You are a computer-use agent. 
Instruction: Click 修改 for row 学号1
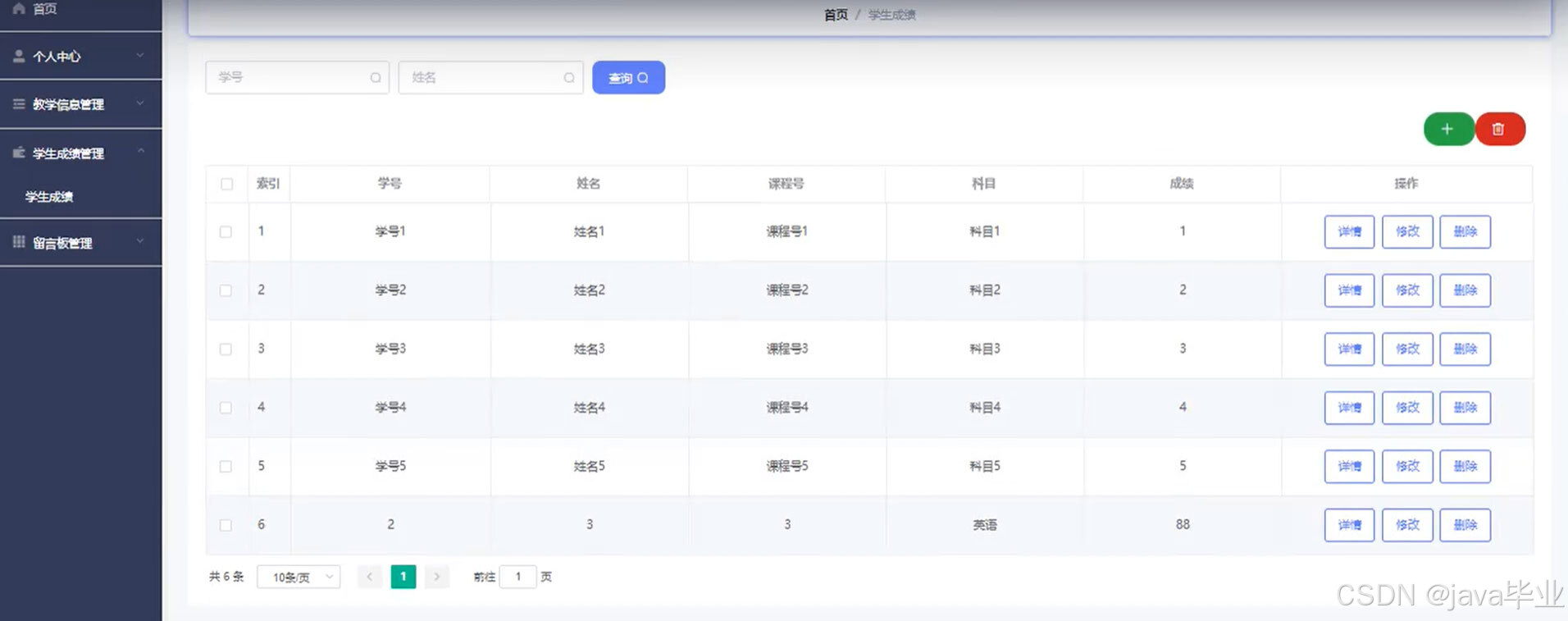tap(1407, 232)
